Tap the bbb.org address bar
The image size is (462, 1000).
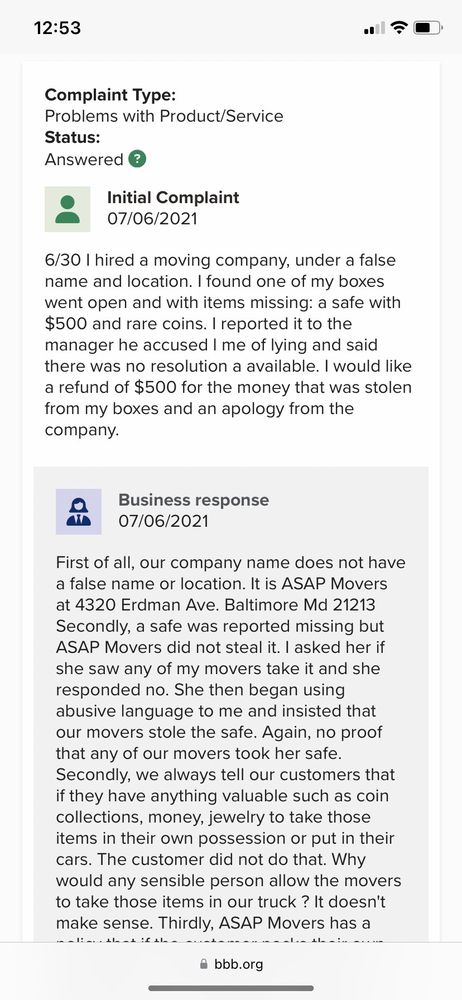231,964
